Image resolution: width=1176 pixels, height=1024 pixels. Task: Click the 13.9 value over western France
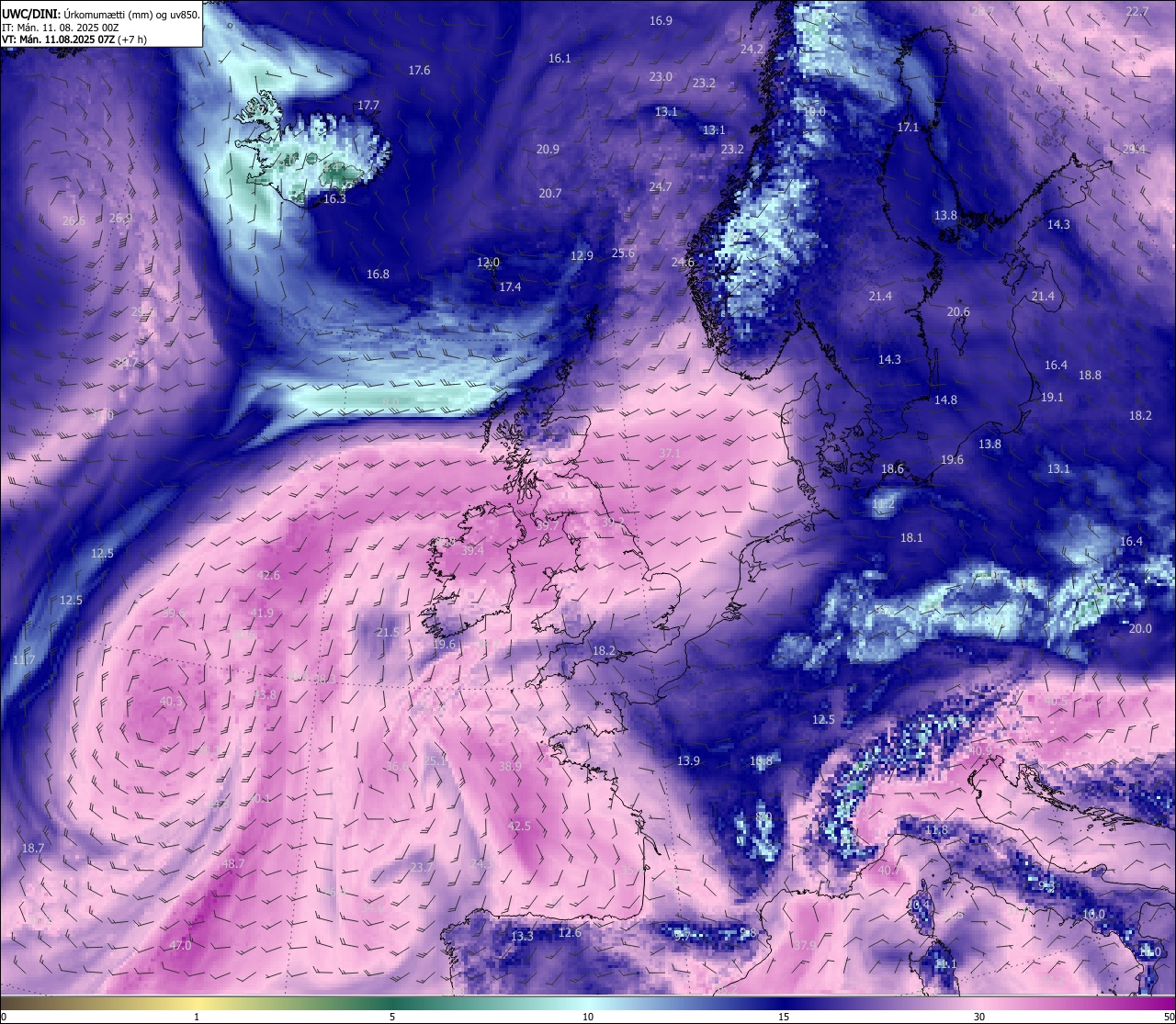tap(688, 760)
